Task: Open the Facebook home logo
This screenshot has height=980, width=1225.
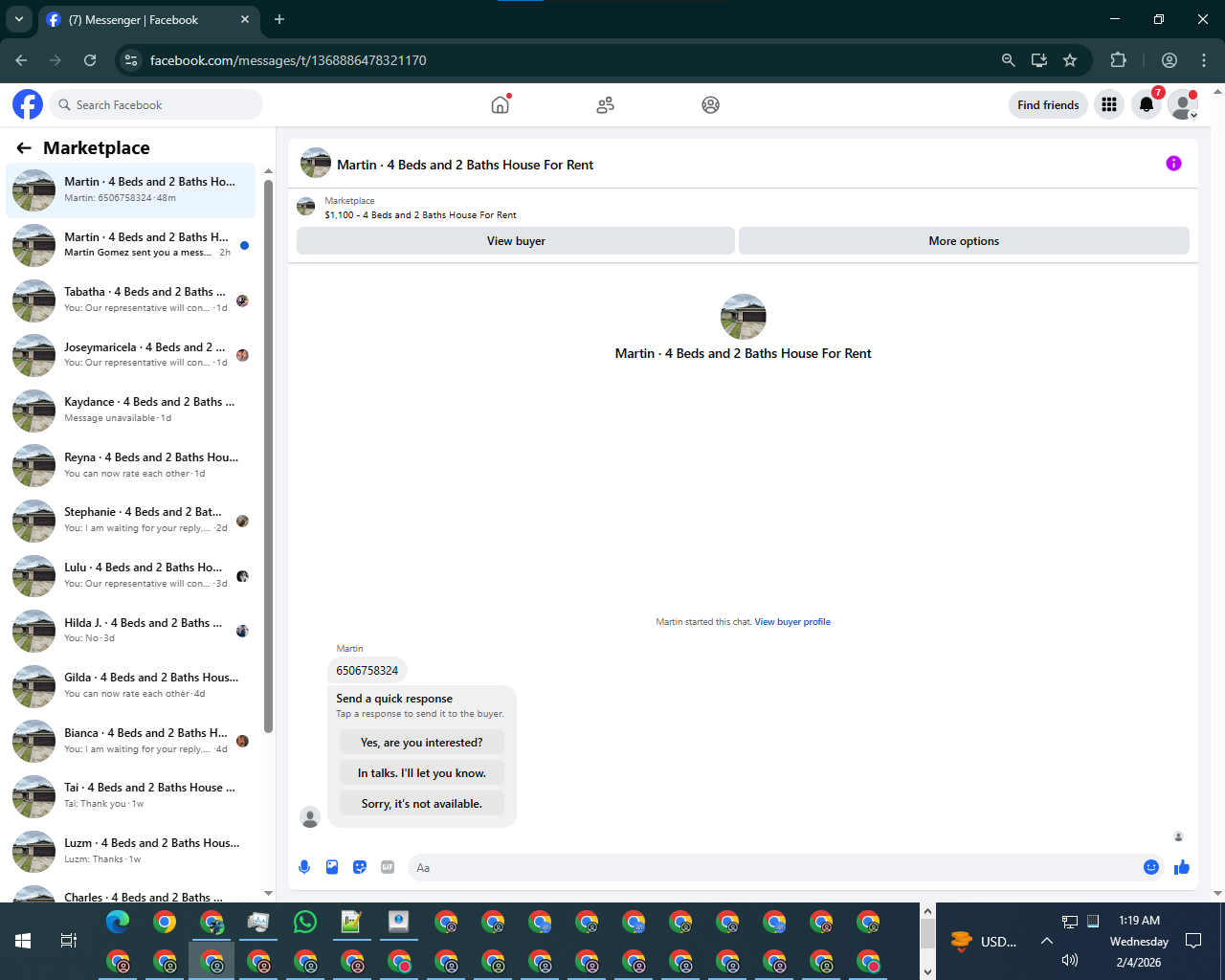Action: pyautogui.click(x=28, y=104)
